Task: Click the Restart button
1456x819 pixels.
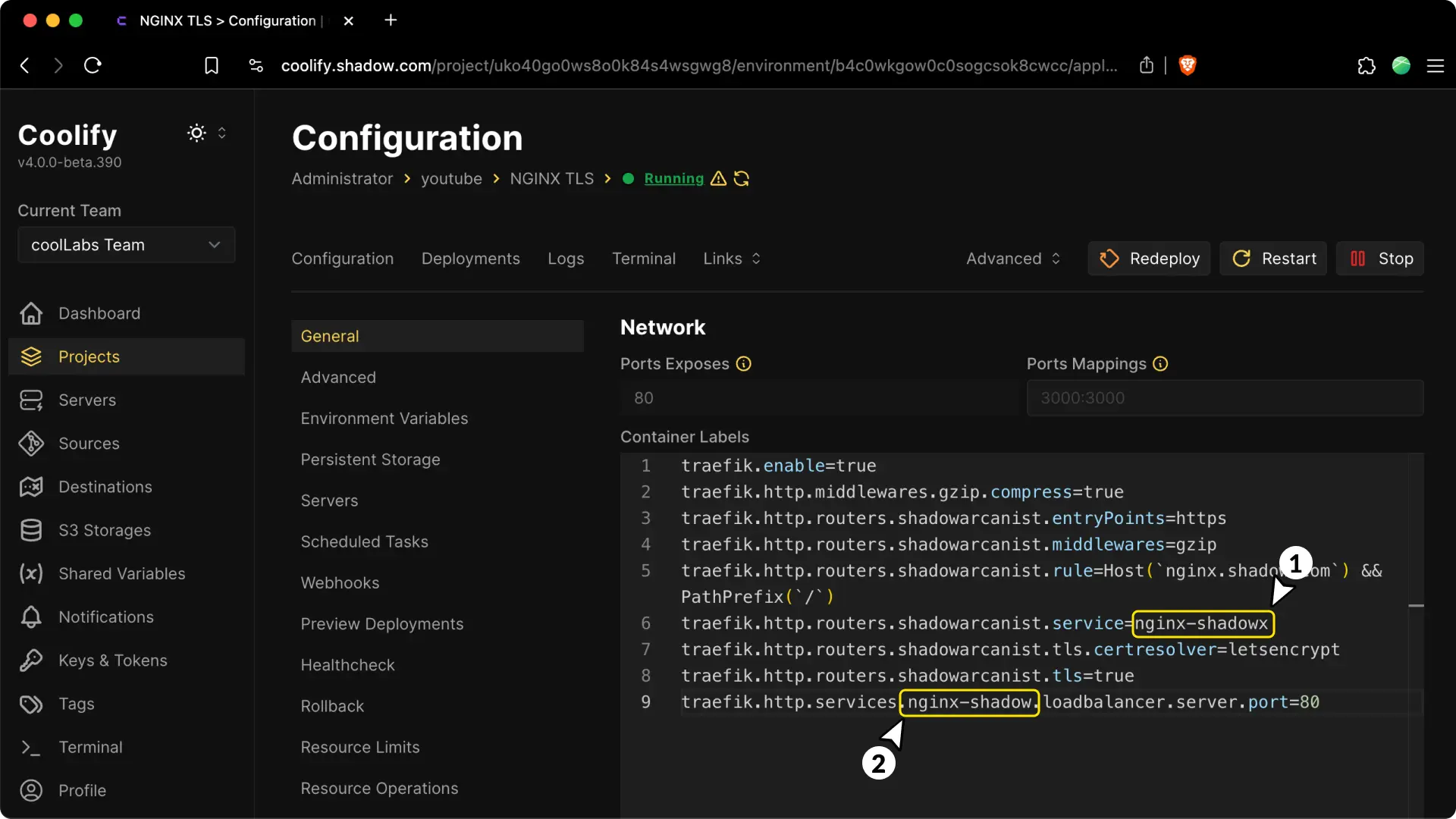Action: (1273, 259)
